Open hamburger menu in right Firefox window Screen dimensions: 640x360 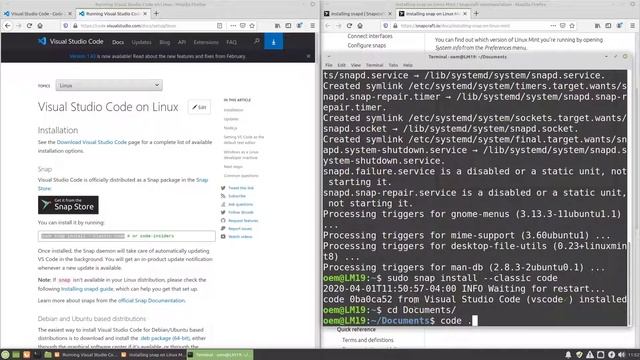point(633,26)
